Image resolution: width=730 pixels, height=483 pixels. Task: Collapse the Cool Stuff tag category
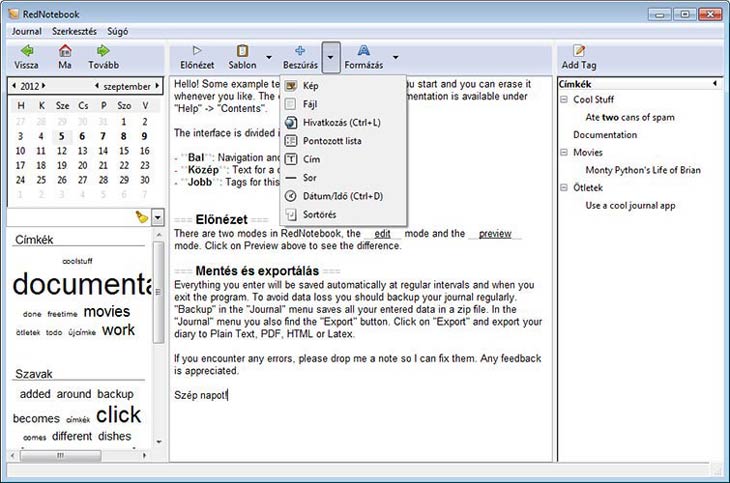(x=564, y=100)
